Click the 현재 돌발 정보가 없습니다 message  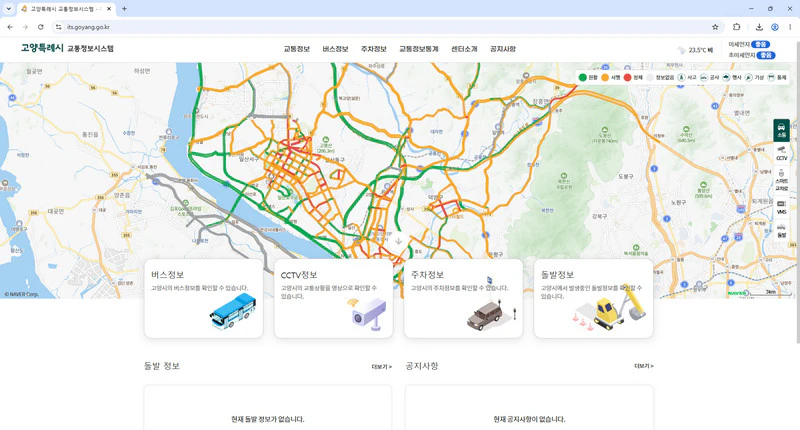[267, 419]
